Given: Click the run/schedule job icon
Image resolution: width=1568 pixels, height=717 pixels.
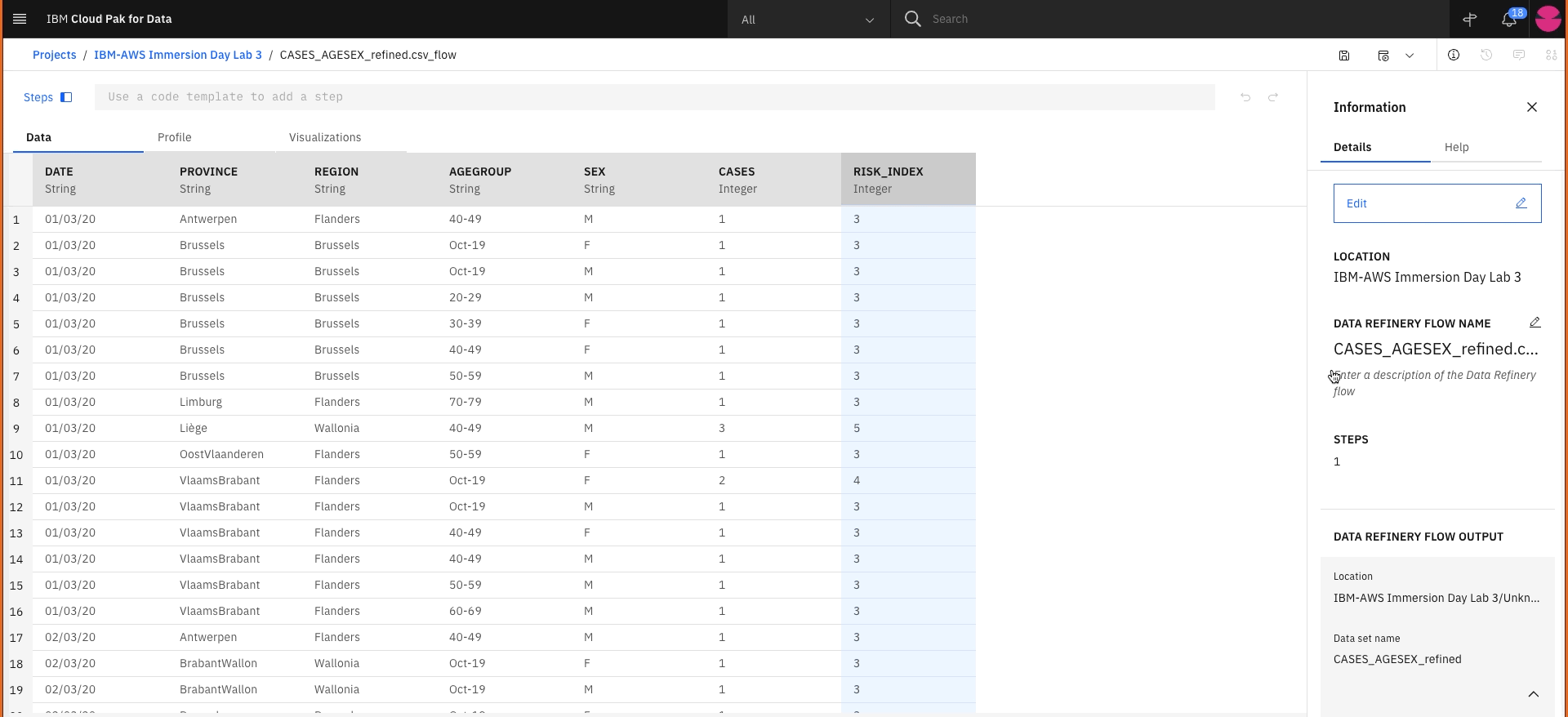Looking at the screenshot, I should coord(1383,56).
